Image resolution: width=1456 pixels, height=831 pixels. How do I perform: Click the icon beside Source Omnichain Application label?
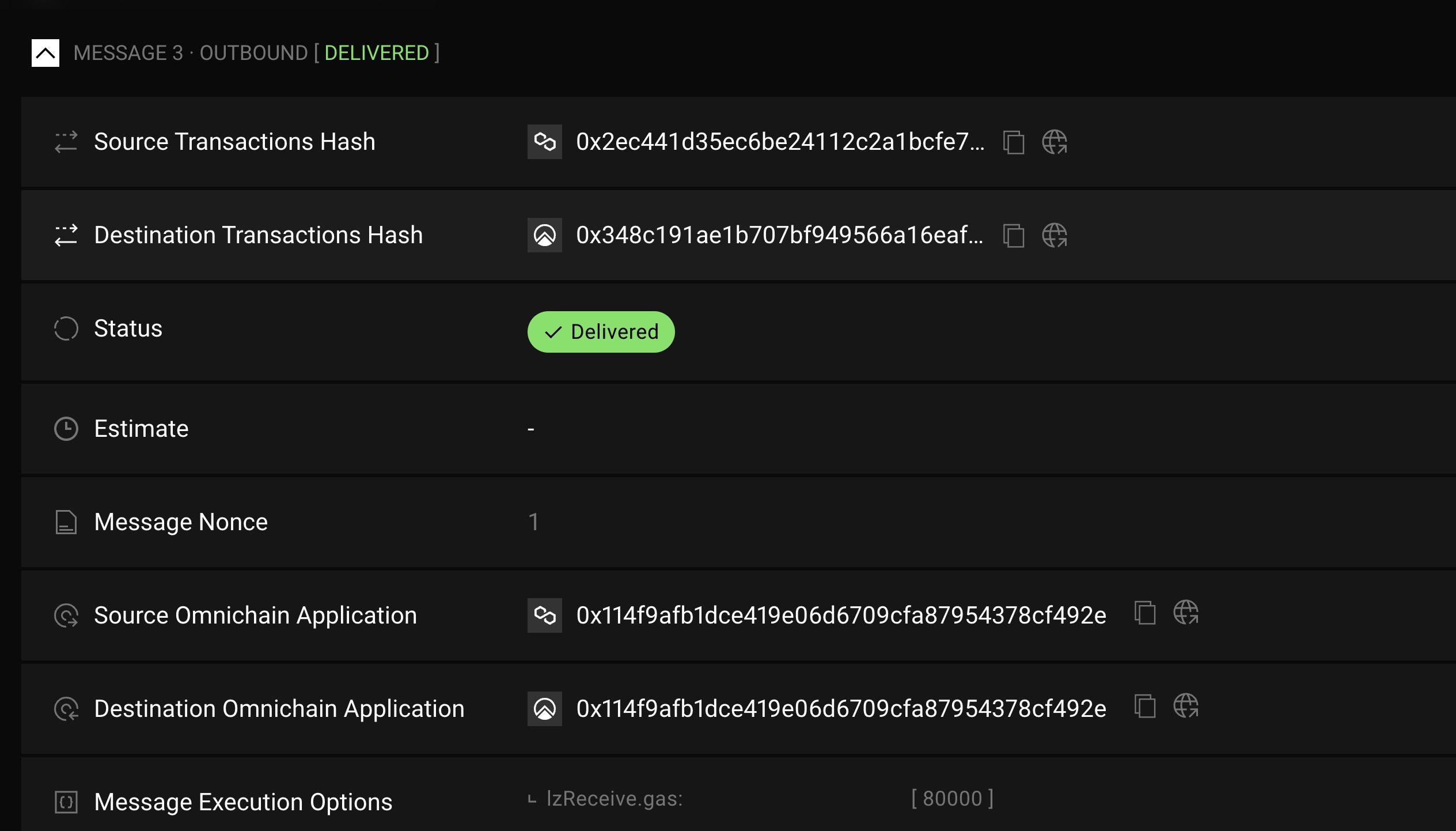pos(66,615)
